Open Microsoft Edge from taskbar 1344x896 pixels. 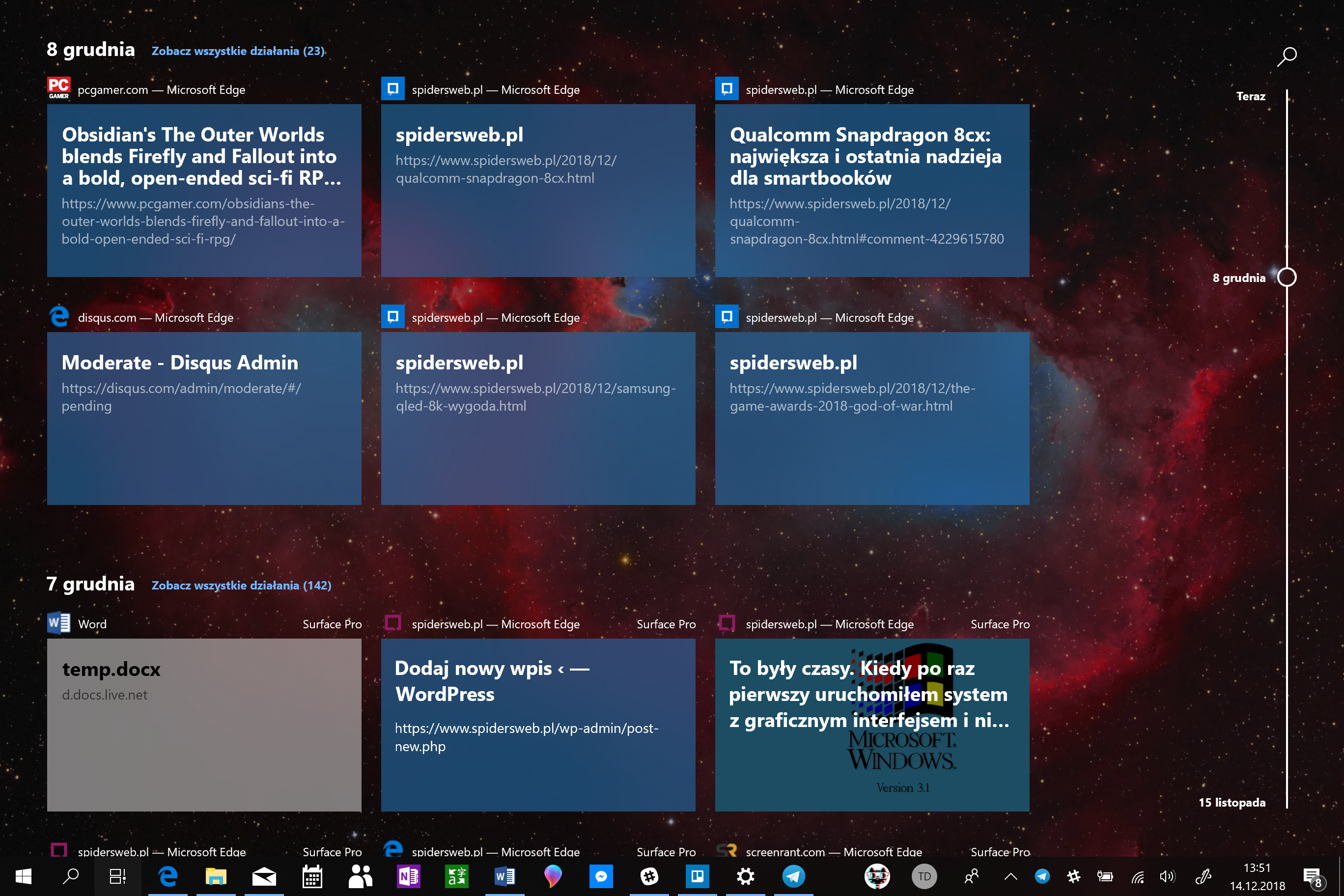(168, 876)
